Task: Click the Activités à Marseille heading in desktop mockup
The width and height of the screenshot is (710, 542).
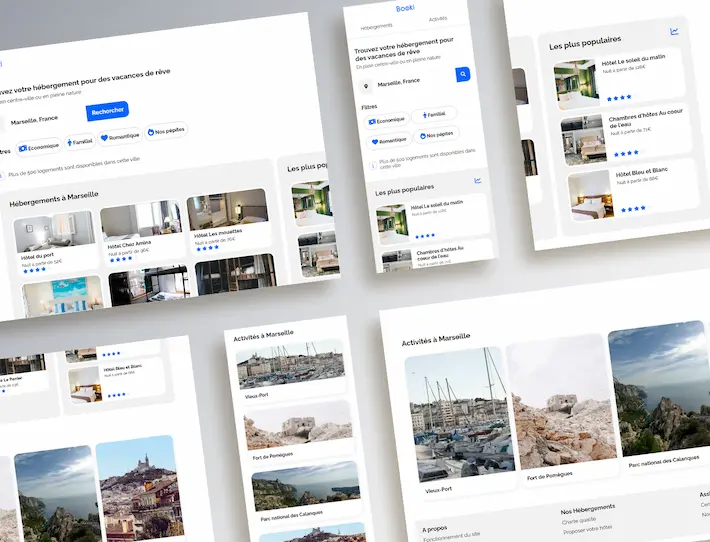Action: pos(436,340)
